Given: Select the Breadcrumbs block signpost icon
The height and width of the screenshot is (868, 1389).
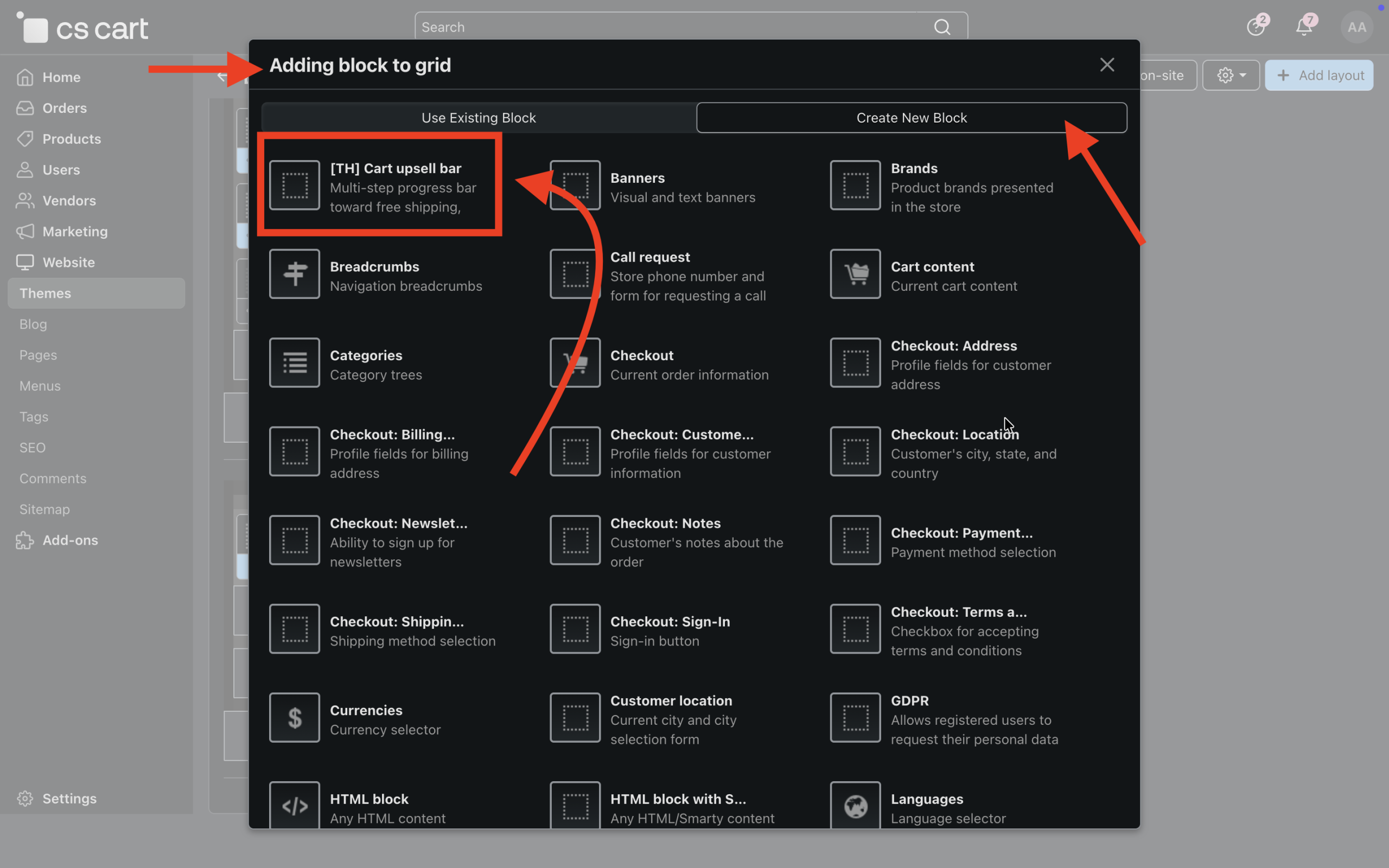Looking at the screenshot, I should (x=295, y=274).
